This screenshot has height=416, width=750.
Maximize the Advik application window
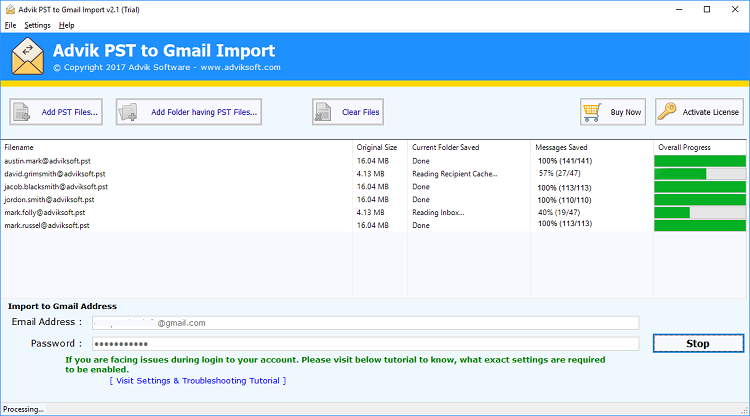(707, 10)
